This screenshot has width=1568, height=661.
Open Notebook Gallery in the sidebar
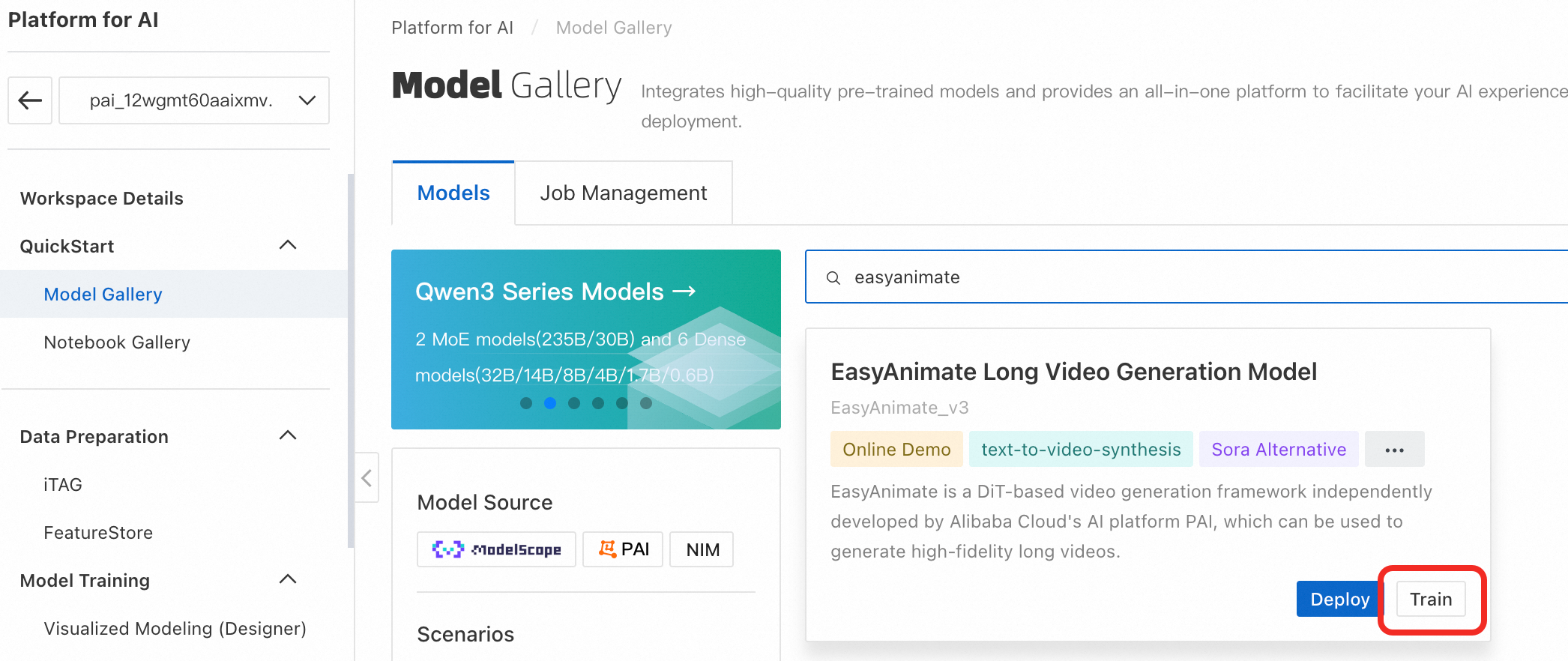coord(117,342)
